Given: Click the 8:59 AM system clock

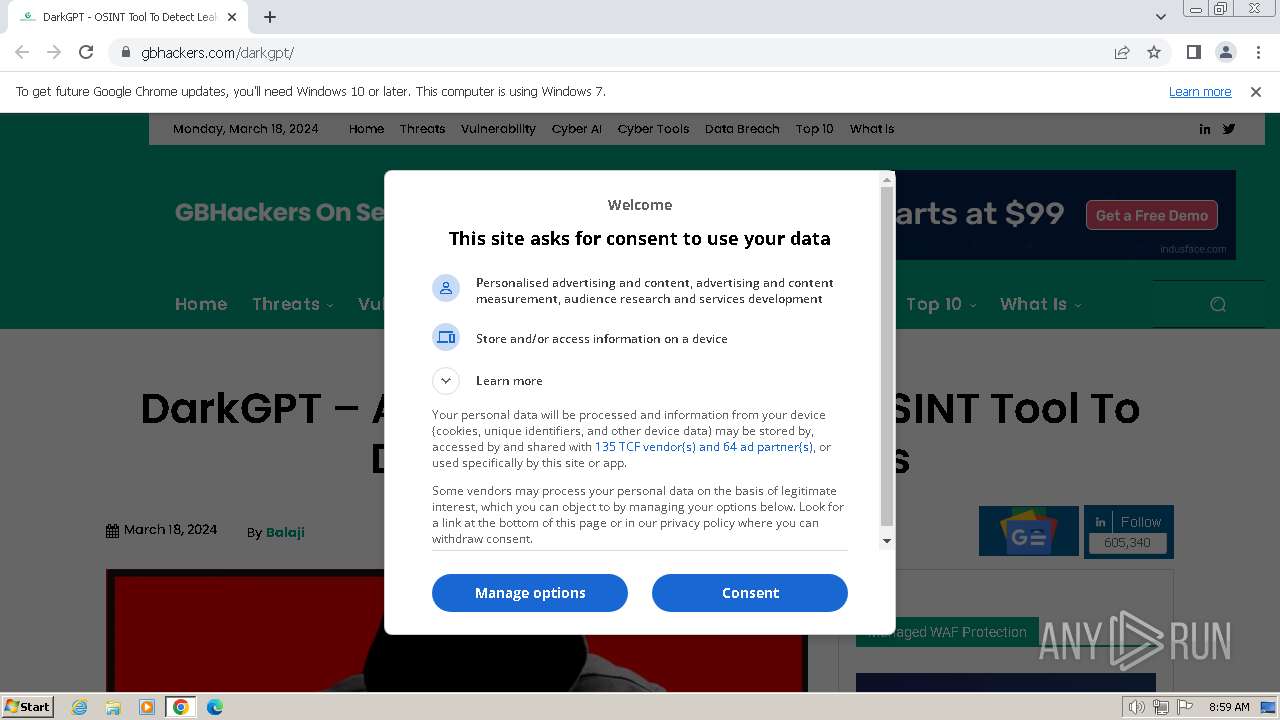Looking at the screenshot, I should pyautogui.click(x=1229, y=707).
